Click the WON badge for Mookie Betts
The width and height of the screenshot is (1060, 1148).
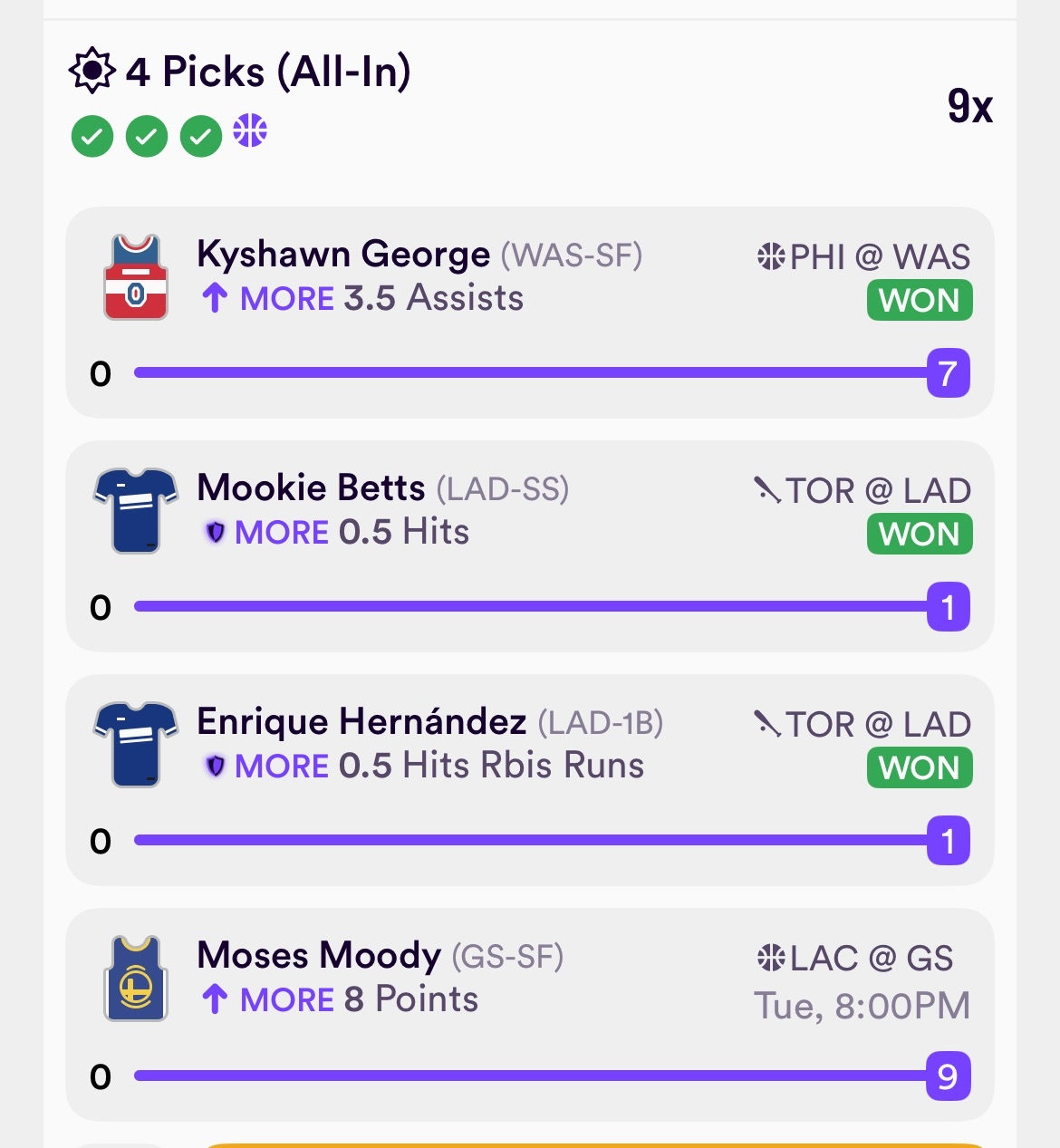pos(919,534)
